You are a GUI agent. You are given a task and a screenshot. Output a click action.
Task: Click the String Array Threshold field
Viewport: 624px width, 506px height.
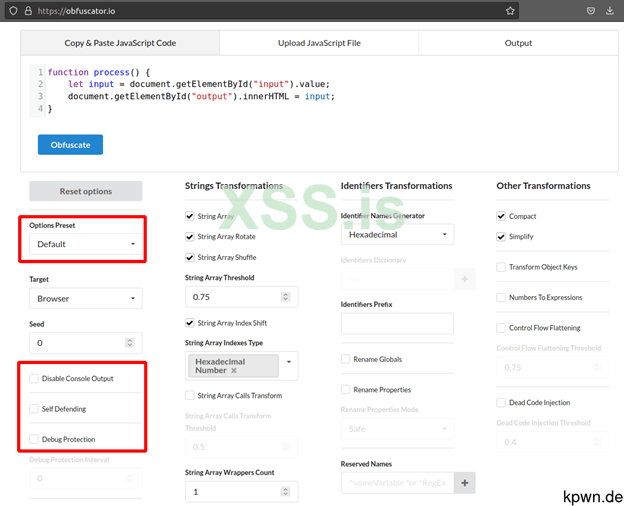242,297
